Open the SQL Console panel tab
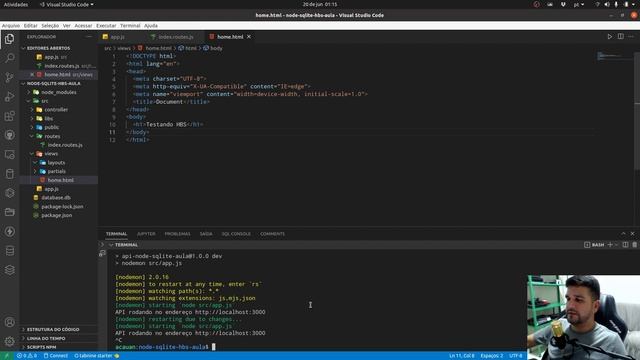This screenshot has width=640, height=360. 236,234
